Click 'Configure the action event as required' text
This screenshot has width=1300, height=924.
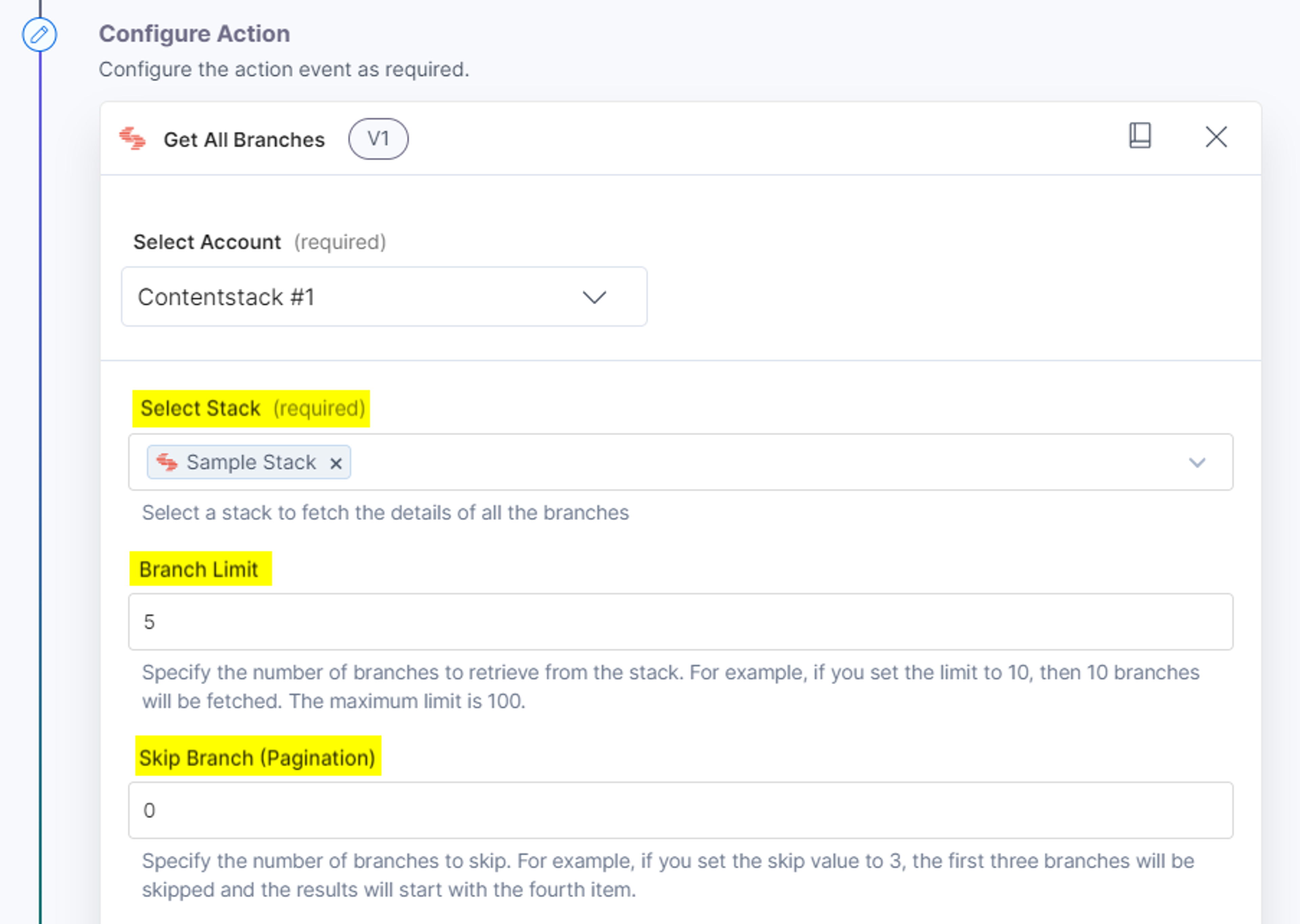tap(284, 69)
